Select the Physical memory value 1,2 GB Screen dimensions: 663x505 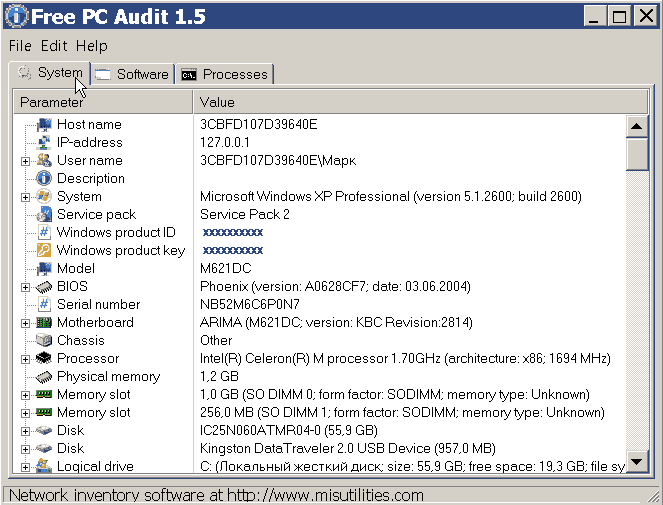tap(219, 376)
